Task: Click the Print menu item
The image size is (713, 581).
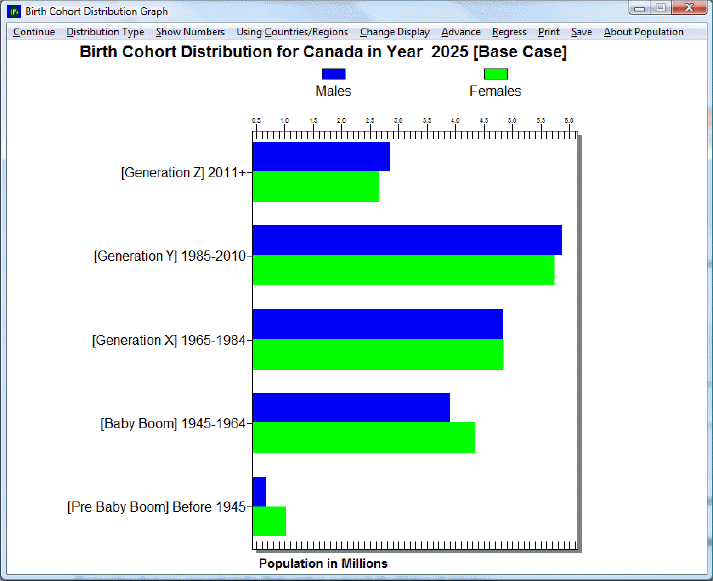Action: click(x=548, y=32)
